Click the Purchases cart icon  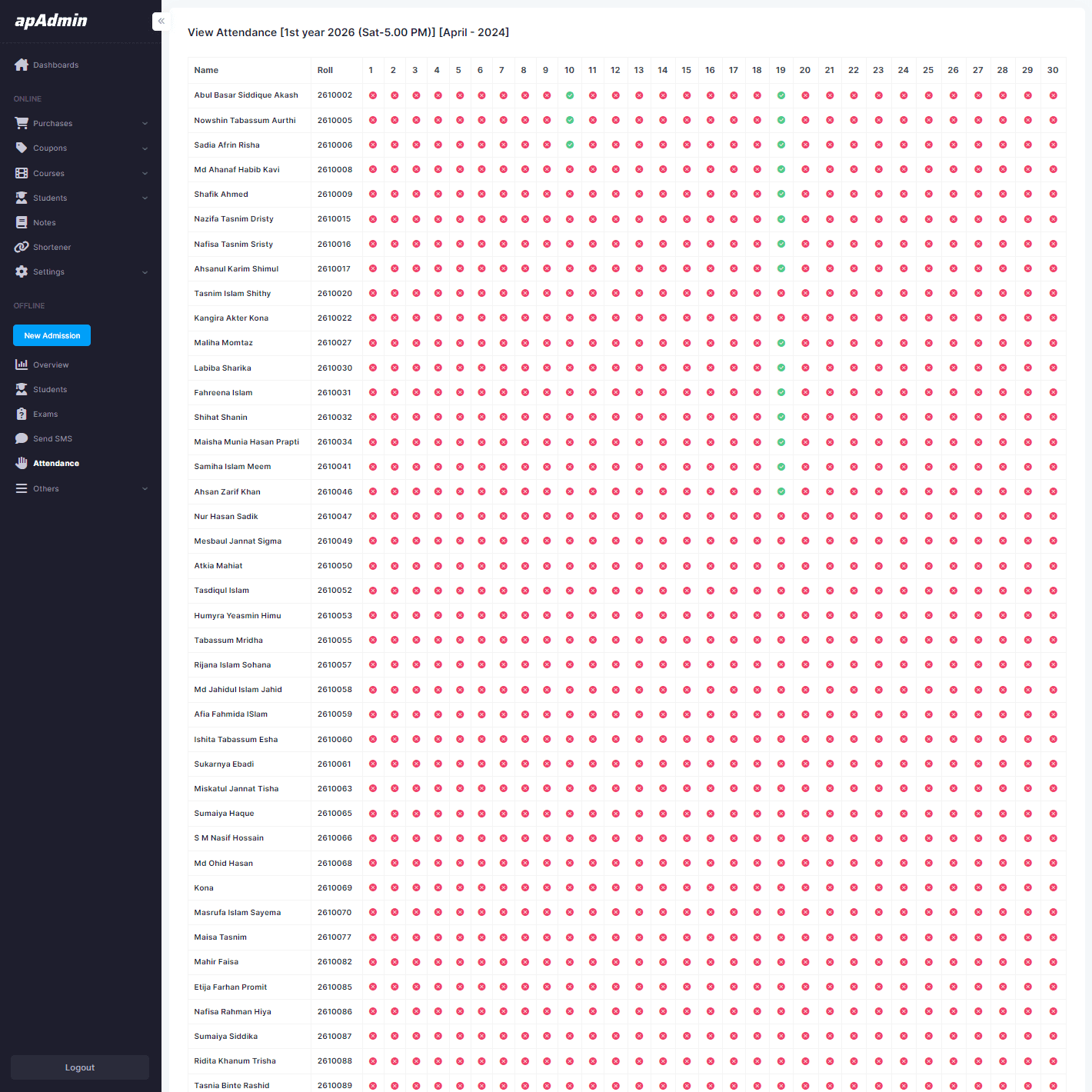[22, 123]
